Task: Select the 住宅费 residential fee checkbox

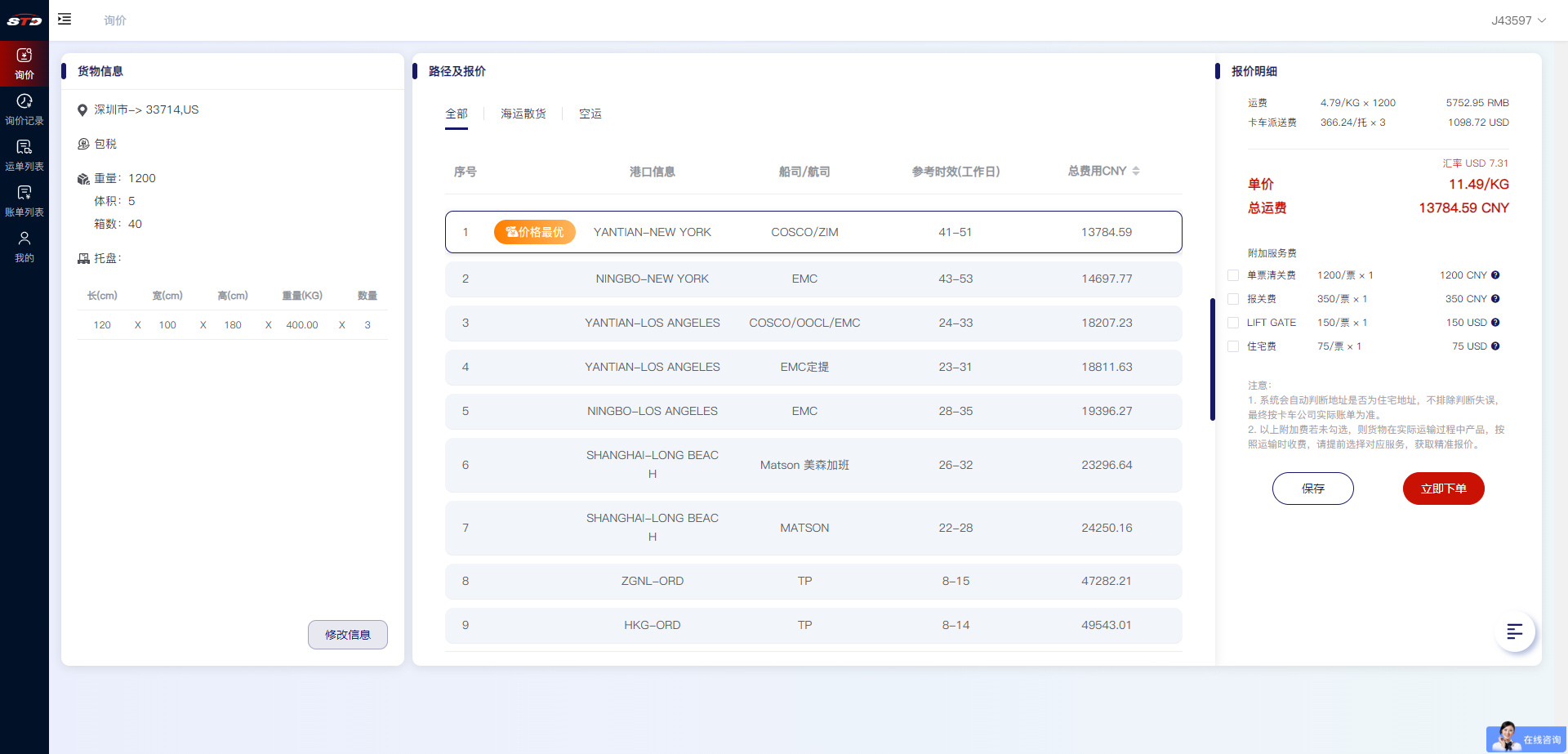Action: 1233,346
